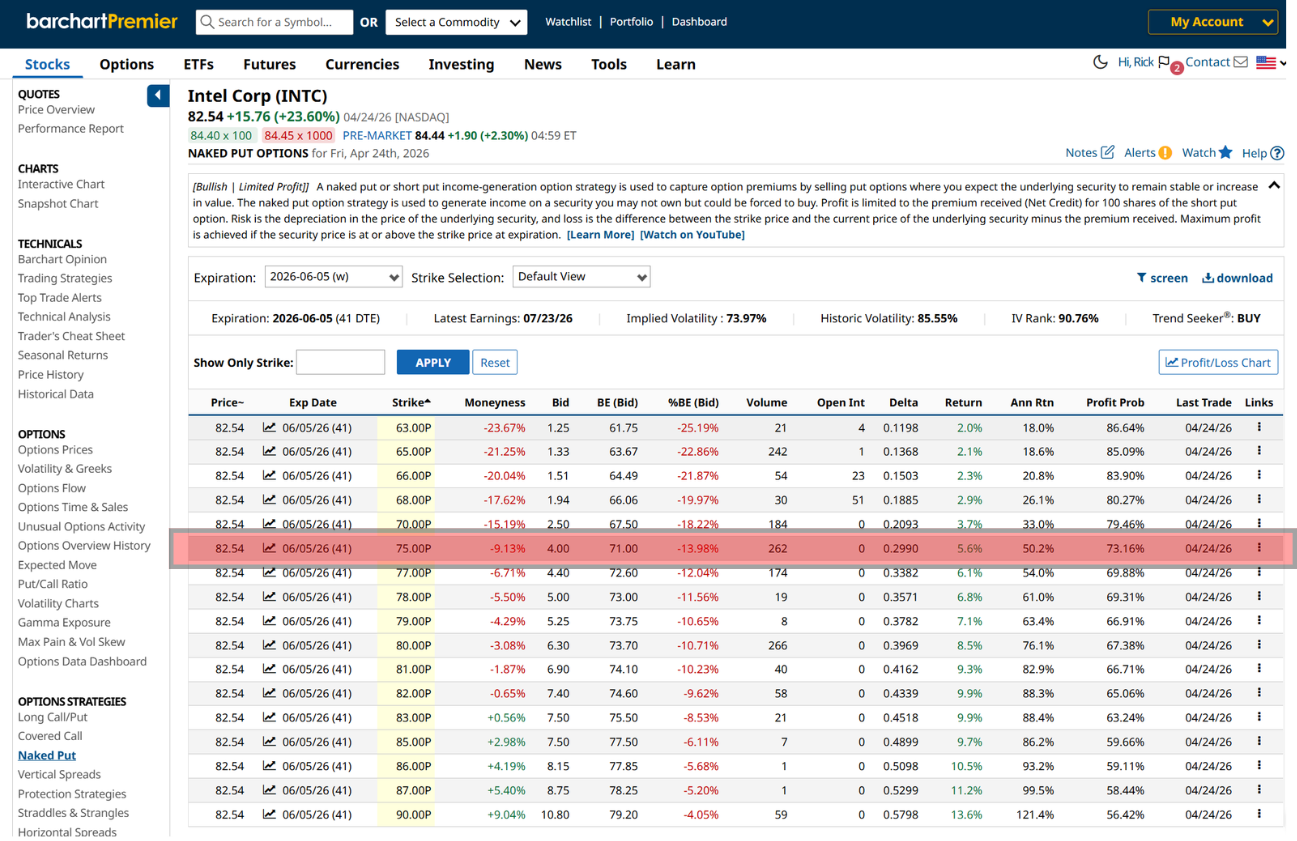The width and height of the screenshot is (1297, 841).
Task: Click the Contact envelope icon
Action: pyautogui.click(x=1240, y=62)
